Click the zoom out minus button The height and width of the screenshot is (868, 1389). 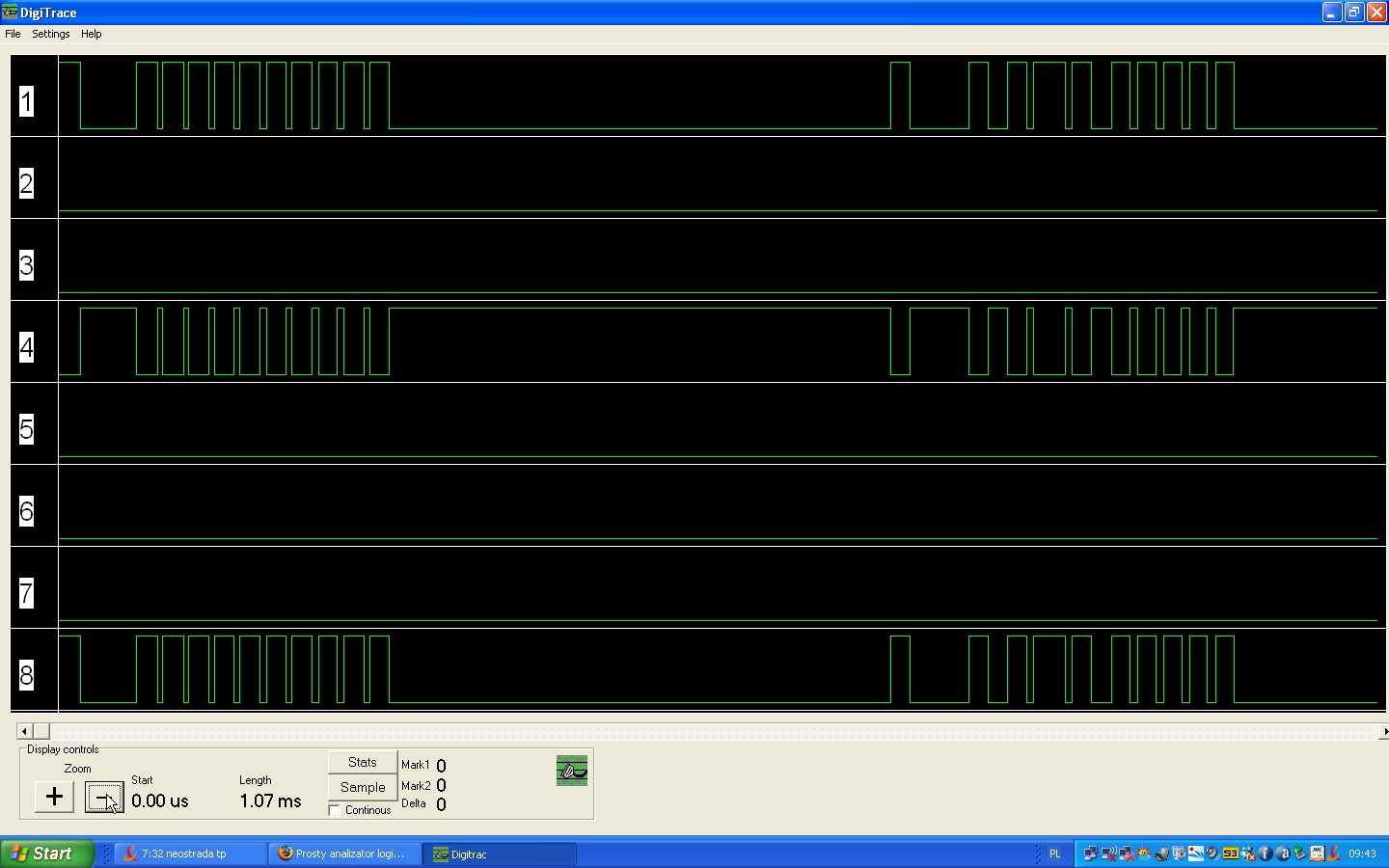tap(104, 797)
